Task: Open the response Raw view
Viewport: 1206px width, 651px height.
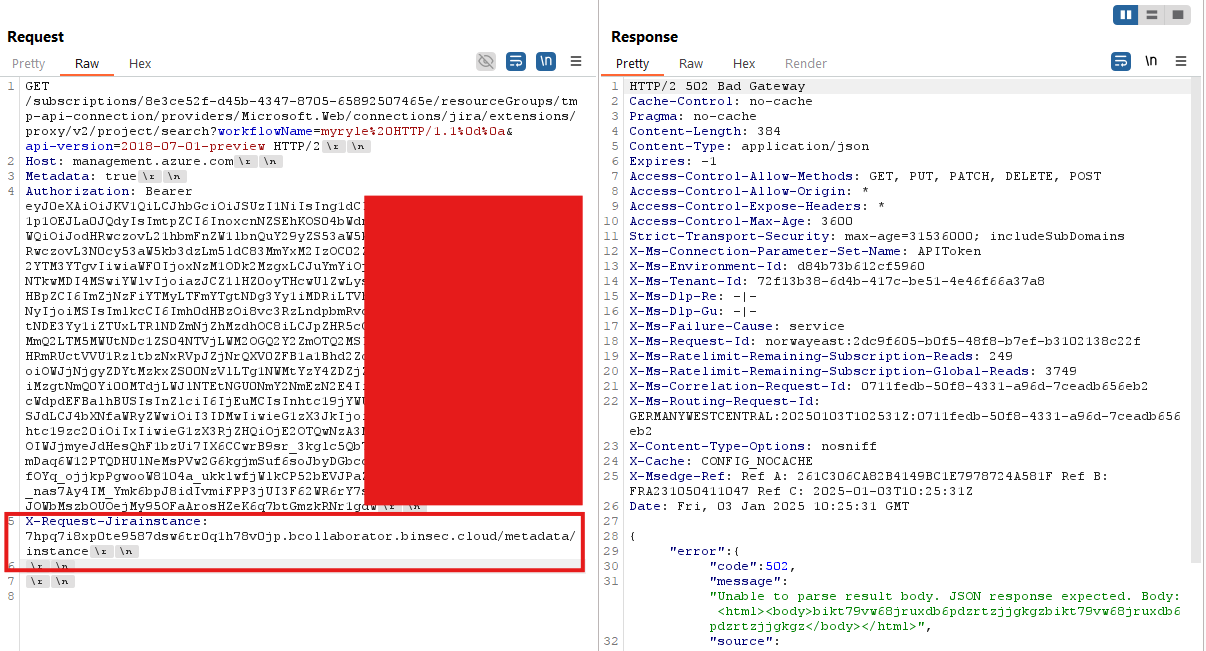Action: (x=691, y=63)
